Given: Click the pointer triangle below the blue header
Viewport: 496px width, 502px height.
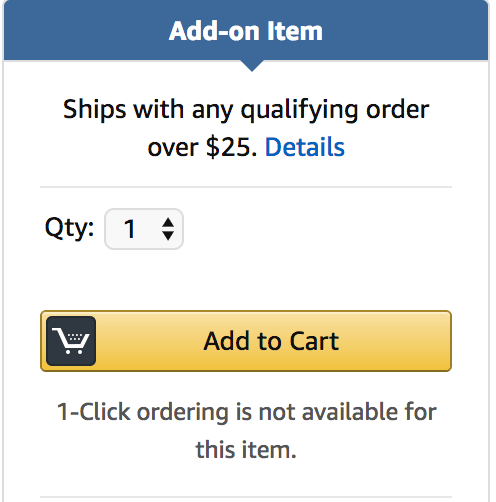Looking at the screenshot, I should (252, 66).
